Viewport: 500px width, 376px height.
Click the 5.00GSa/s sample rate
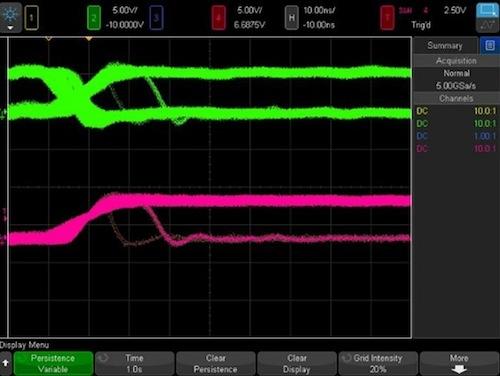pyautogui.click(x=456, y=86)
